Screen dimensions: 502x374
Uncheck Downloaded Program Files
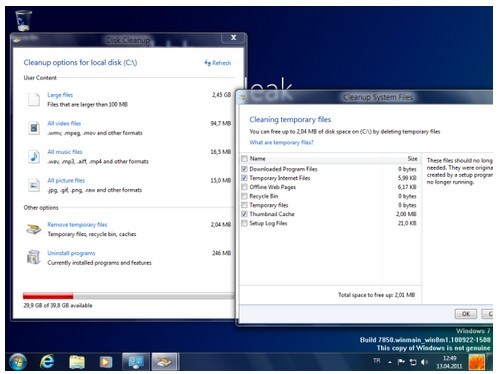244,169
